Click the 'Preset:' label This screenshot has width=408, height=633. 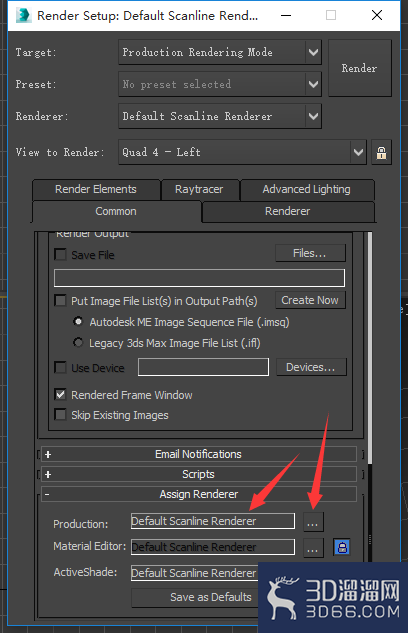(36, 84)
